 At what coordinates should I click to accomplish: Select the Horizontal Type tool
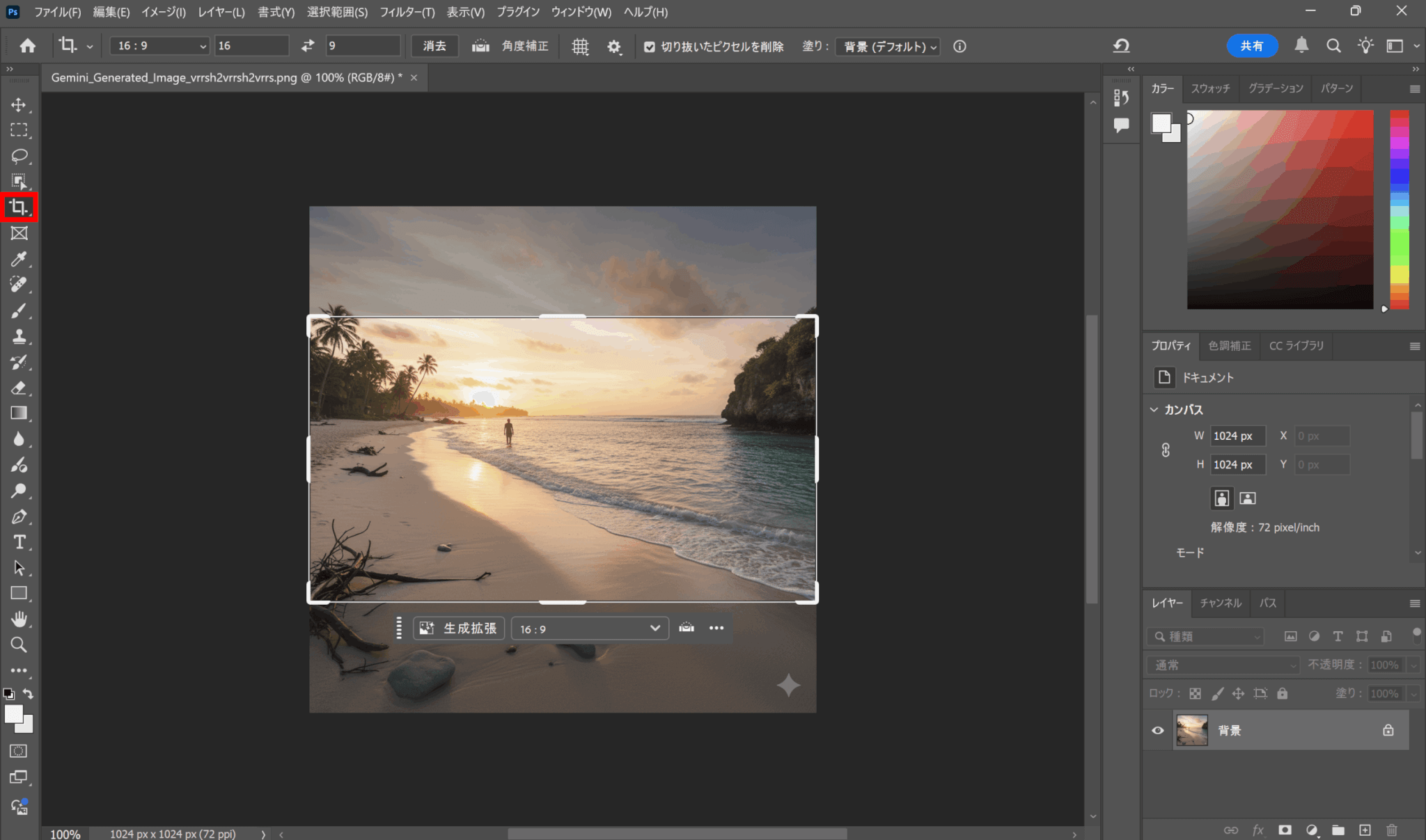coord(19,542)
